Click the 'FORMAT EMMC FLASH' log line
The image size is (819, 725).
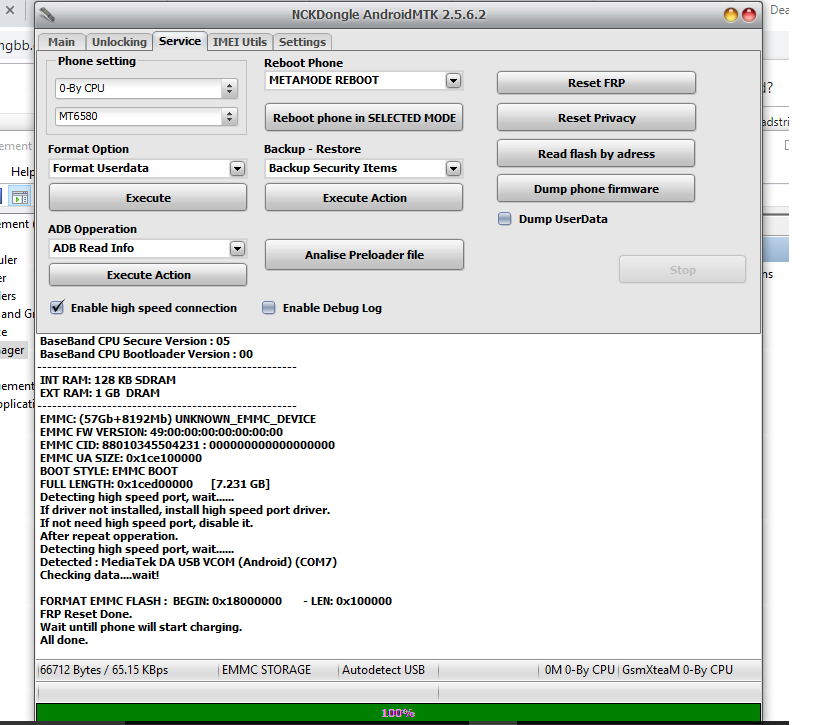click(216, 601)
